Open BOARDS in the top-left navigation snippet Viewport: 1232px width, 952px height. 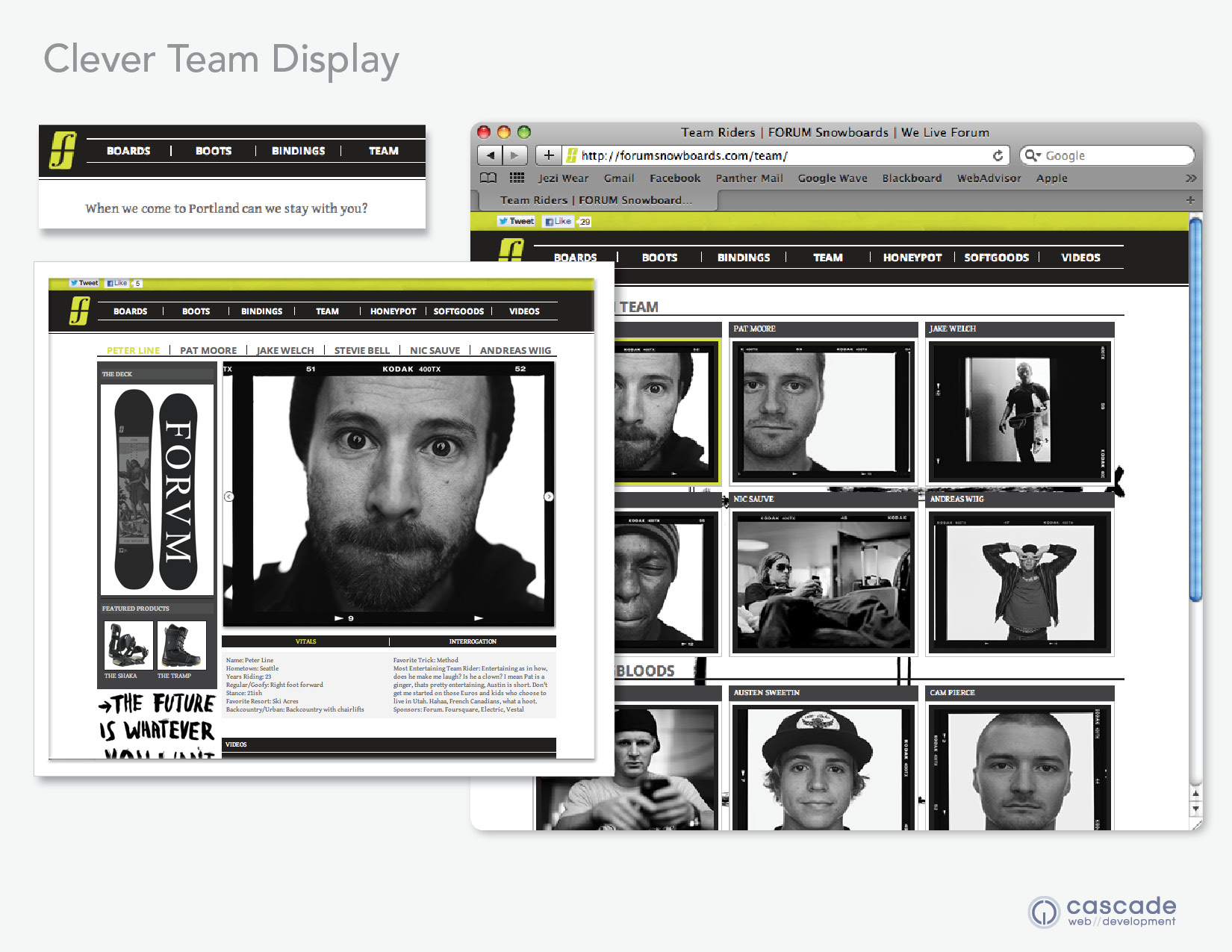[x=128, y=151]
